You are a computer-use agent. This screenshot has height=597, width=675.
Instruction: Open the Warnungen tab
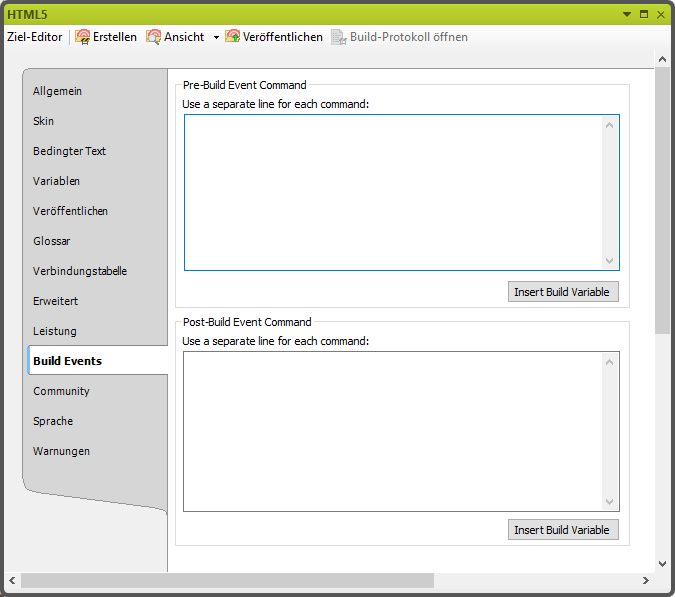click(62, 451)
